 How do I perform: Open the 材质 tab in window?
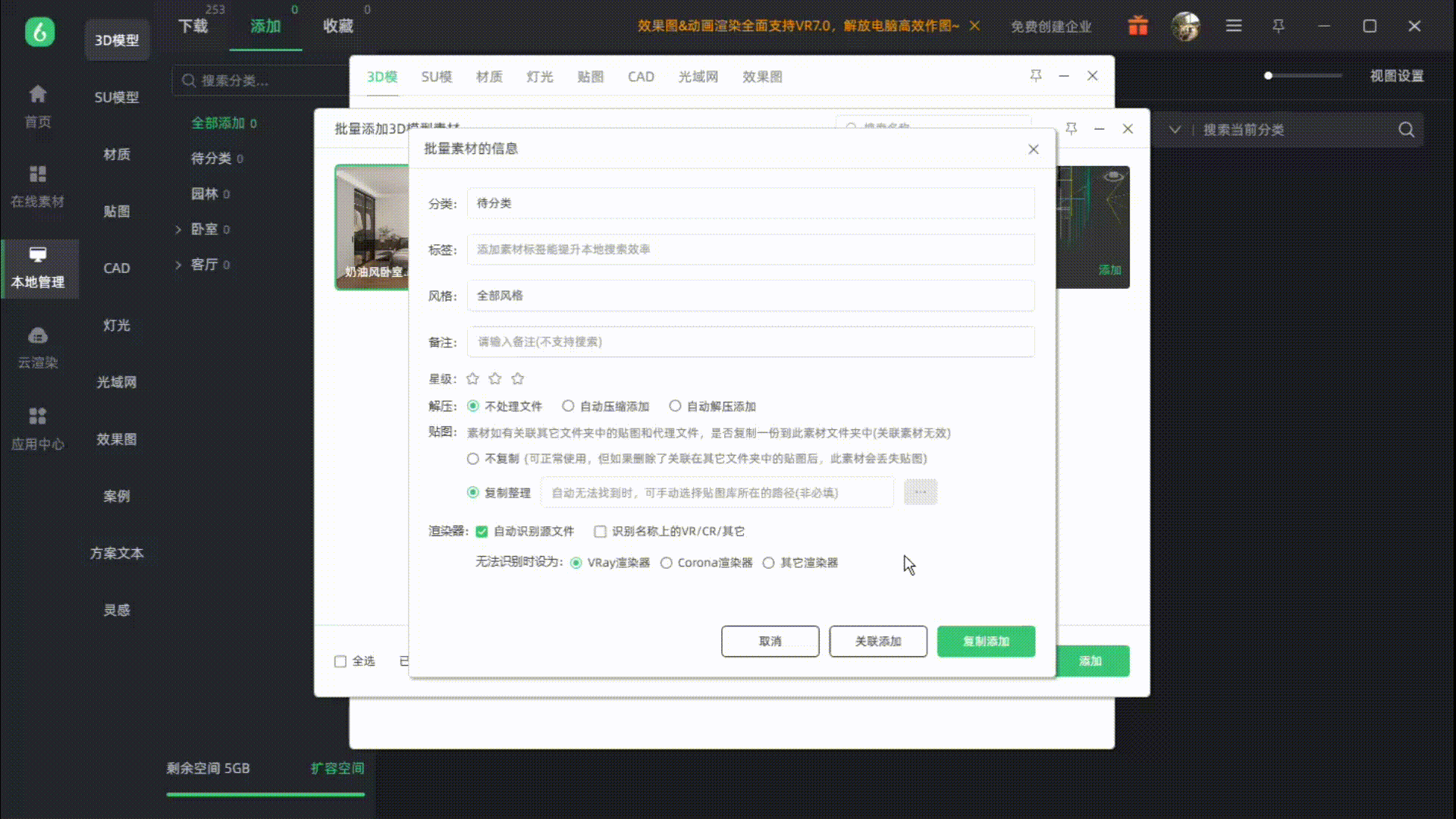[489, 77]
